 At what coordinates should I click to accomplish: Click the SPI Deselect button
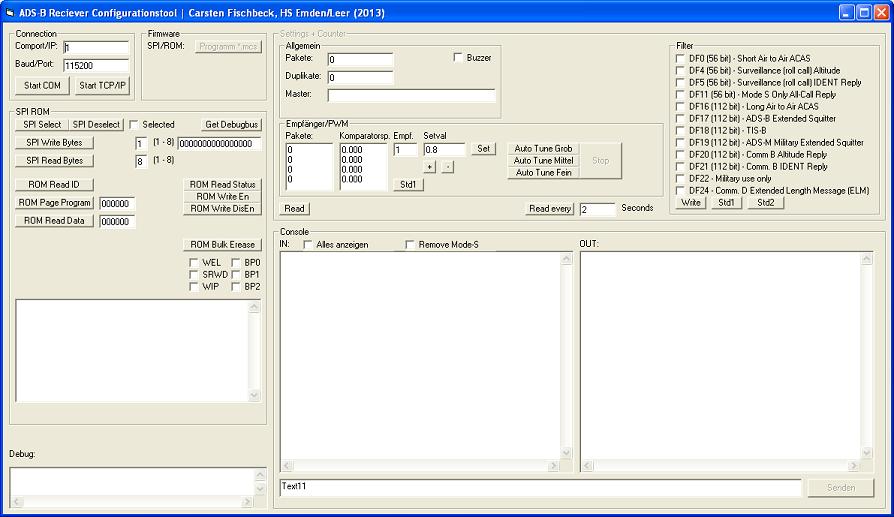click(96, 124)
